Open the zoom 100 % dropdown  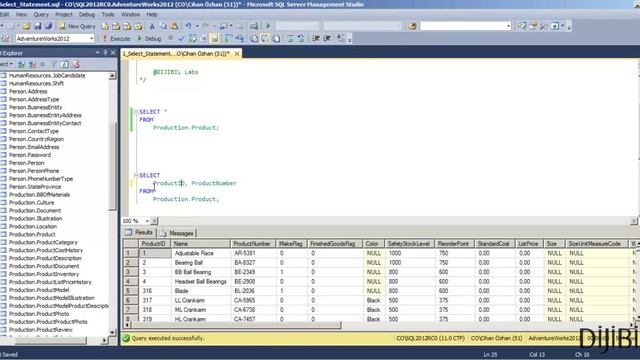(x=147, y=221)
